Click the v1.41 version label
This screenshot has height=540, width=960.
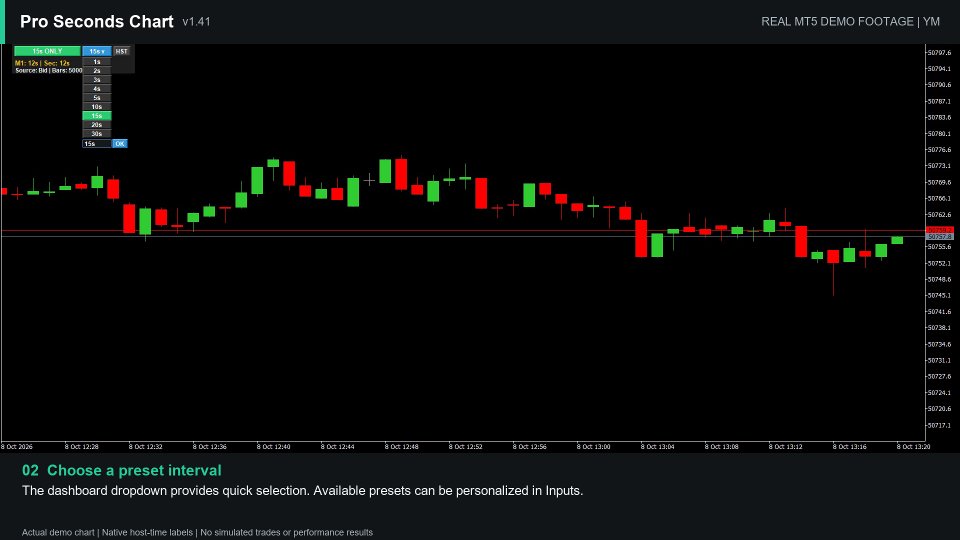(x=197, y=22)
